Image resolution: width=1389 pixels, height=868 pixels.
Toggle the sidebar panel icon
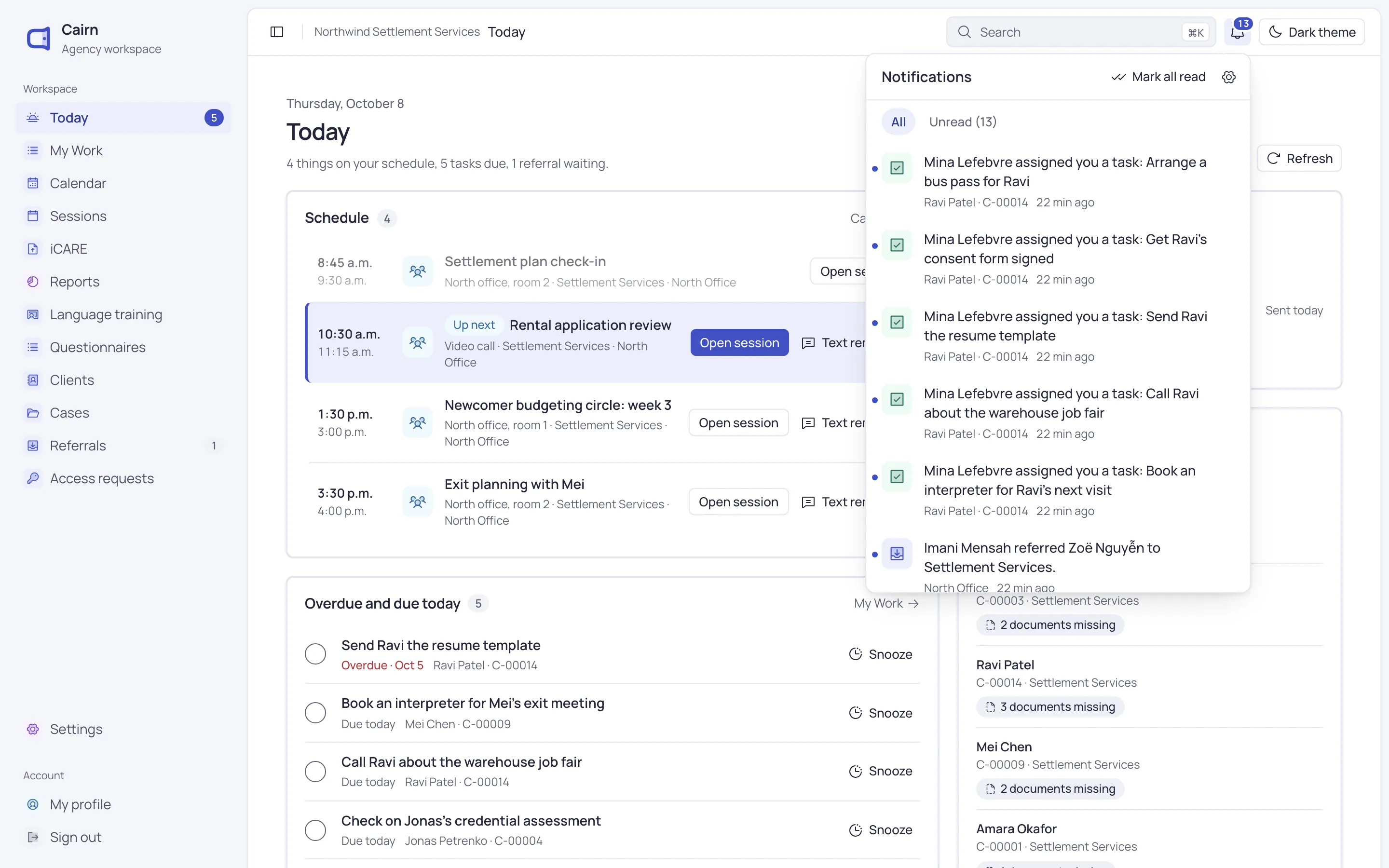277,31
